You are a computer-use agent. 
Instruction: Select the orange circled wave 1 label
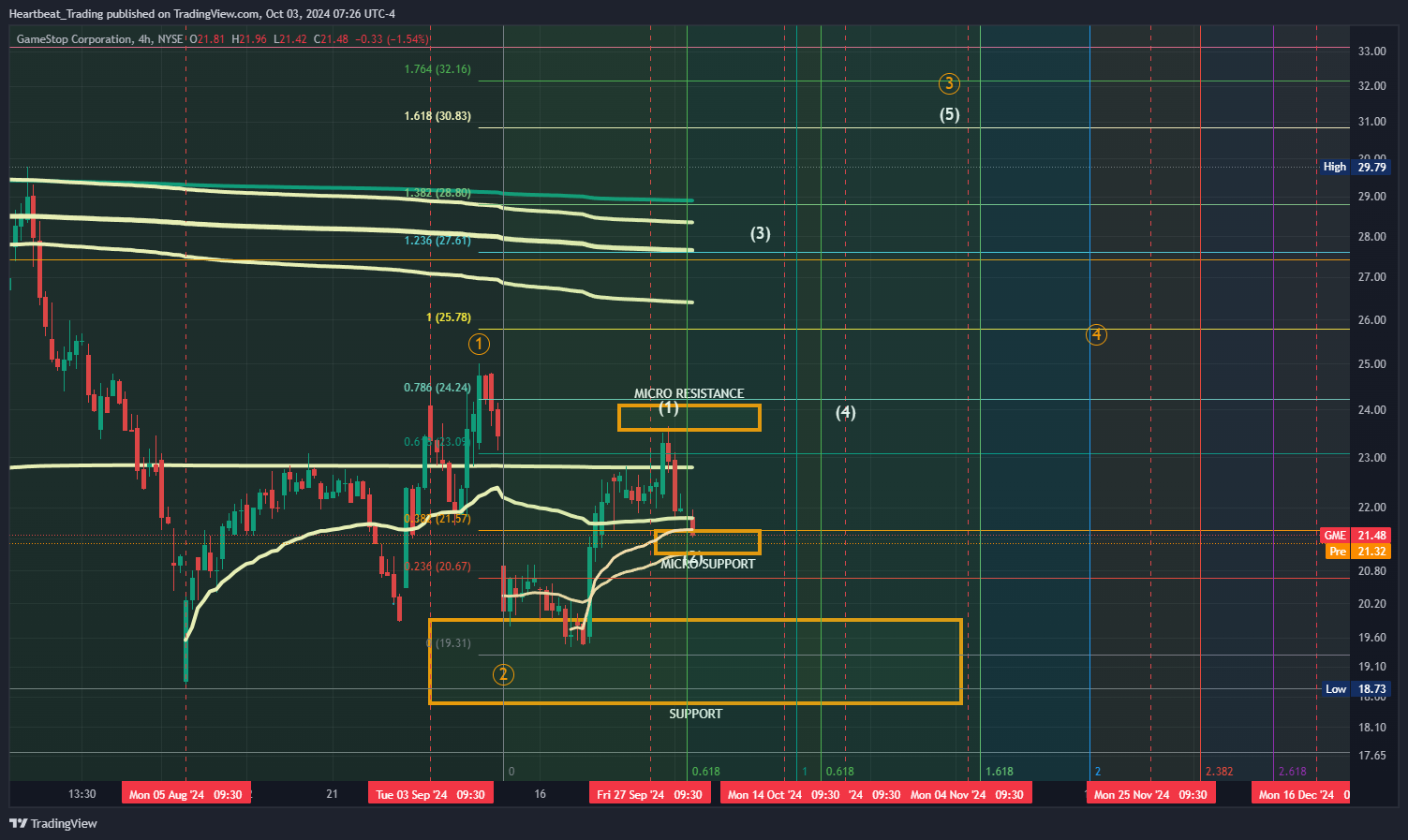point(479,345)
